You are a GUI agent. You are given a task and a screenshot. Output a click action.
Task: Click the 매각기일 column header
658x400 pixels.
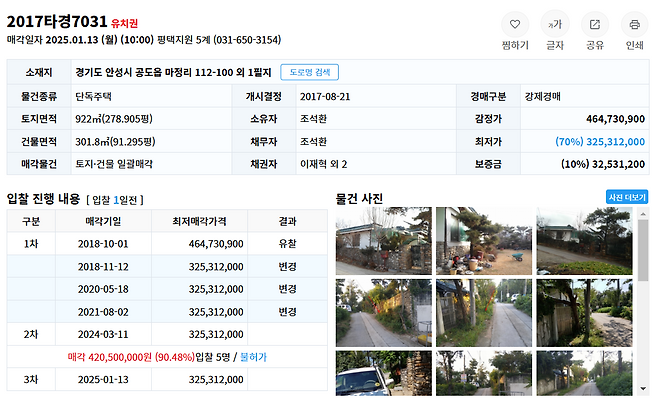click(103, 221)
